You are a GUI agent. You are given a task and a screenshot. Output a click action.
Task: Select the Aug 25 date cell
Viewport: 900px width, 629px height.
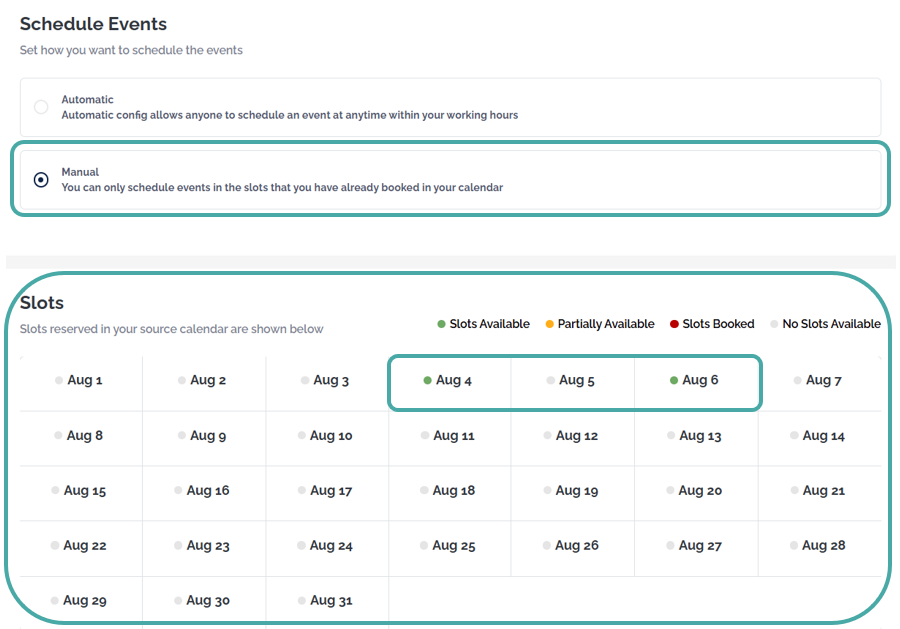[x=449, y=546]
